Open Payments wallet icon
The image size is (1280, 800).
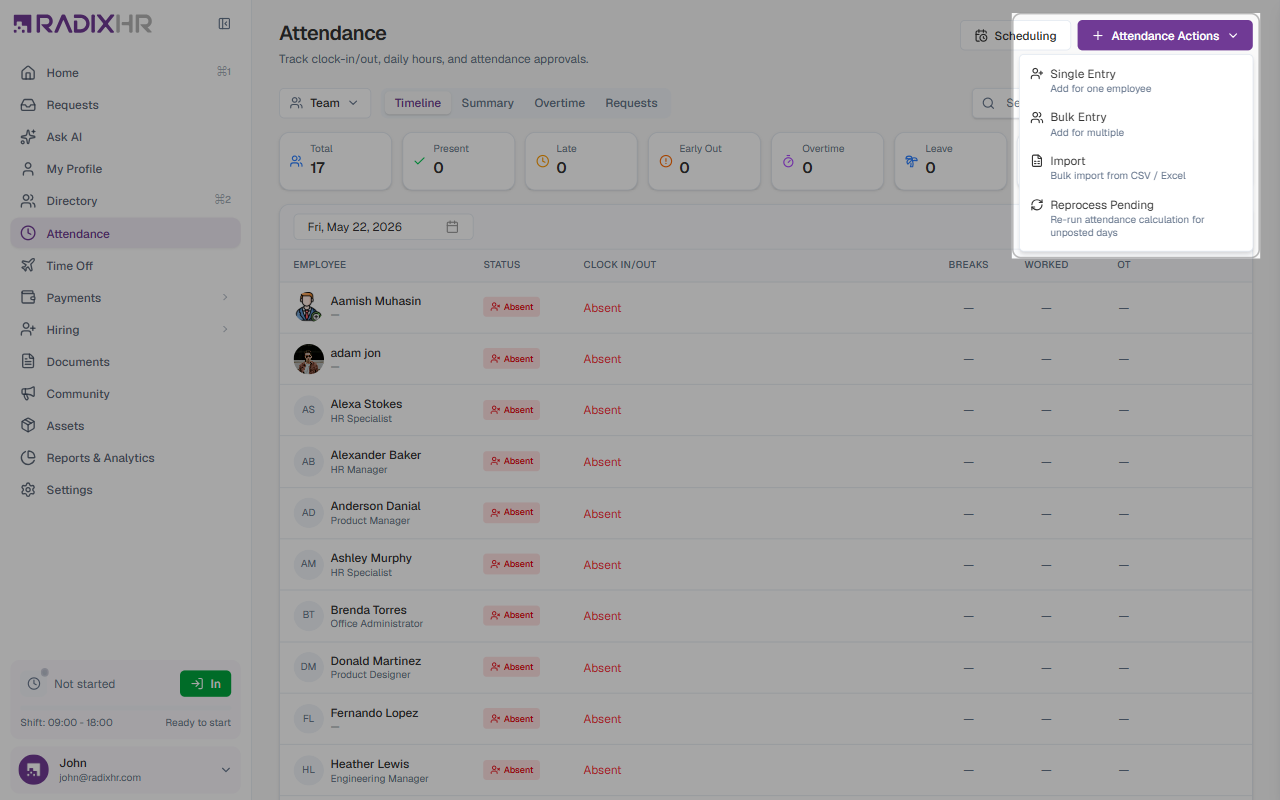28,297
